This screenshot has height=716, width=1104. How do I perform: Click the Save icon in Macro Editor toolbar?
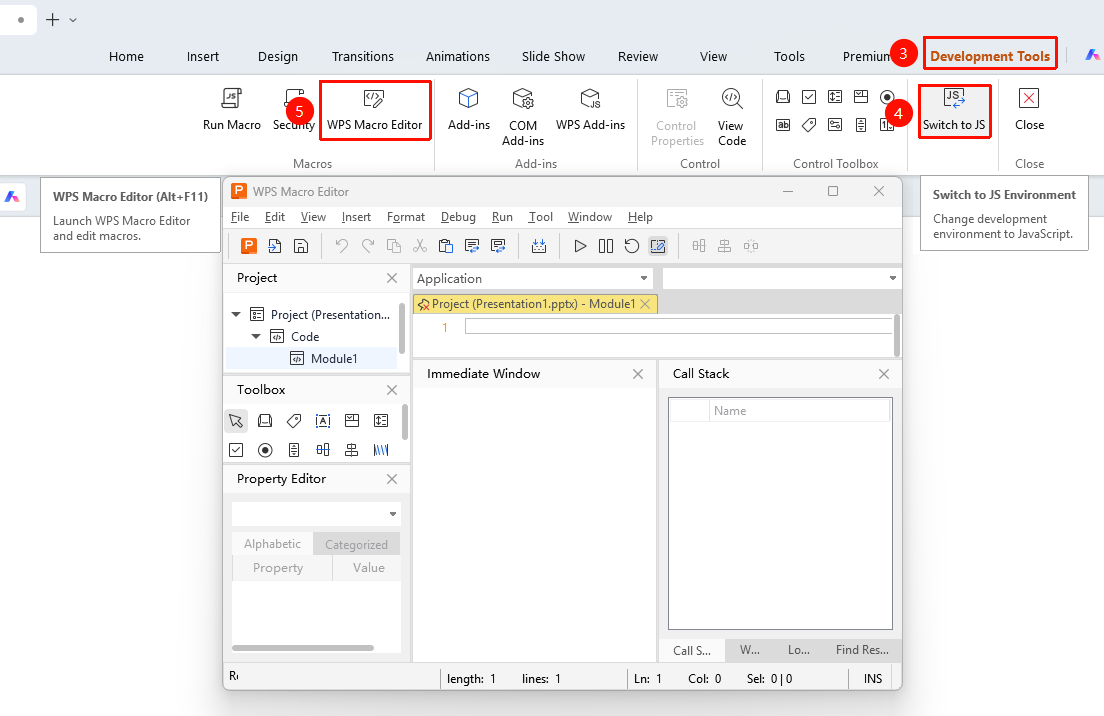(301, 246)
